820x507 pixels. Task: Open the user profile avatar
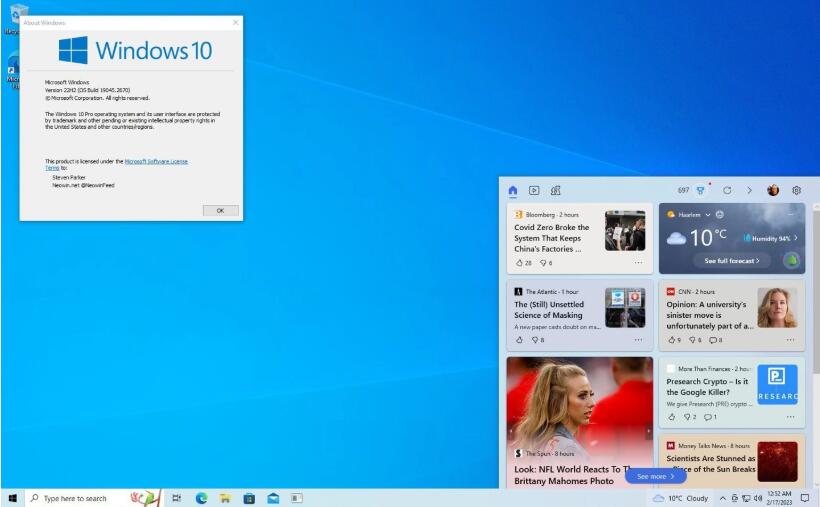click(x=773, y=190)
